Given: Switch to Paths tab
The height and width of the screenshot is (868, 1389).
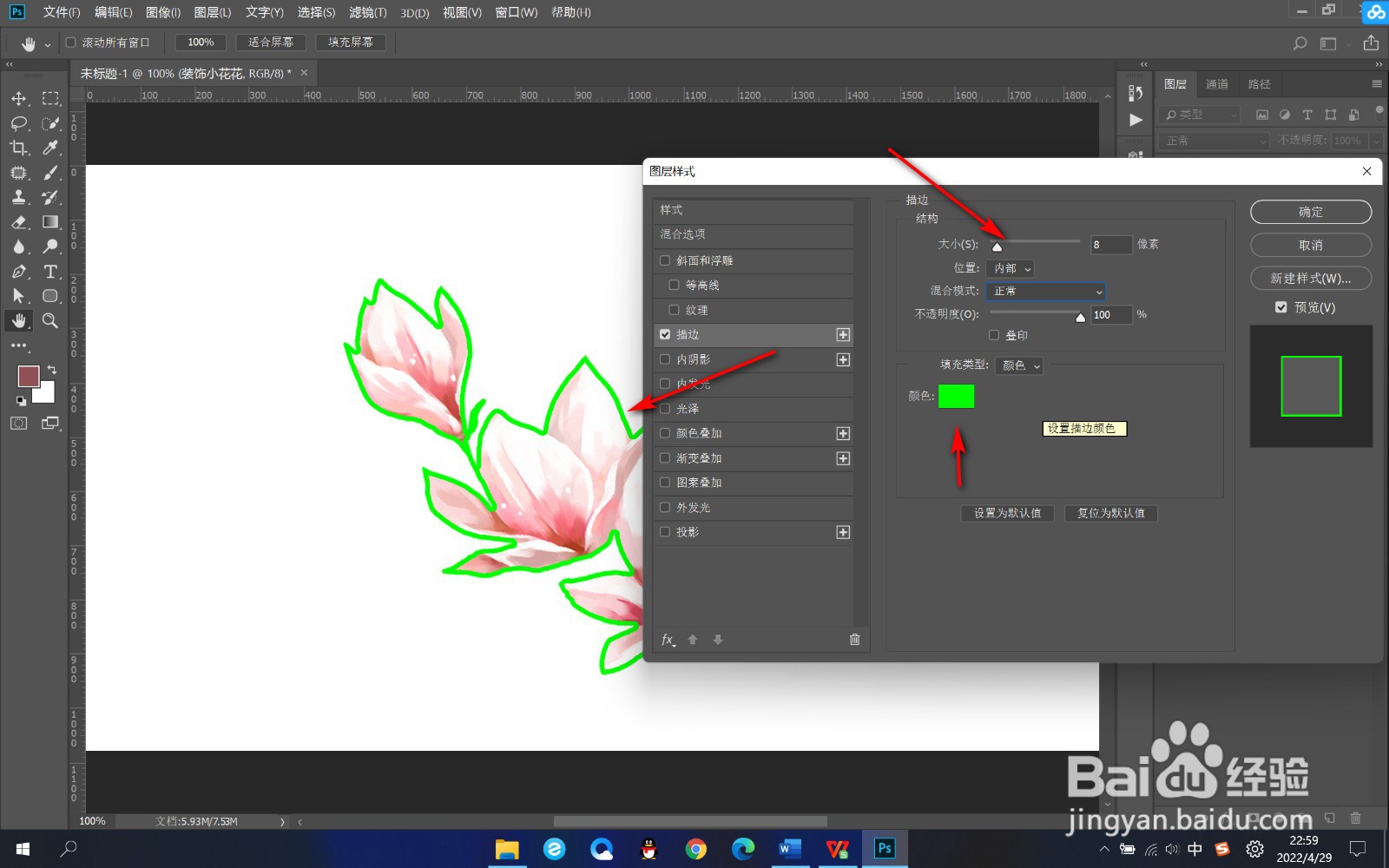Looking at the screenshot, I should click(x=1260, y=84).
